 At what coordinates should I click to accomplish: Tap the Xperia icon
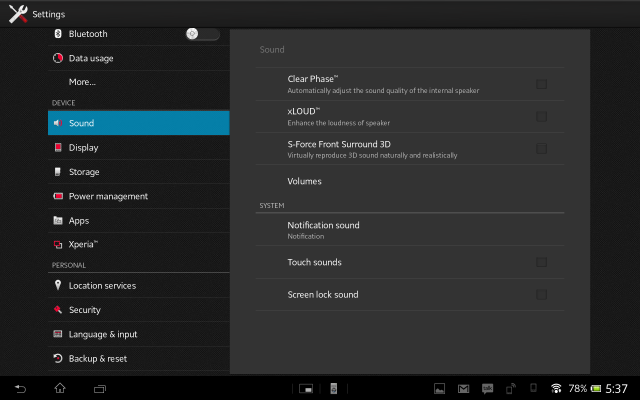tap(58, 244)
